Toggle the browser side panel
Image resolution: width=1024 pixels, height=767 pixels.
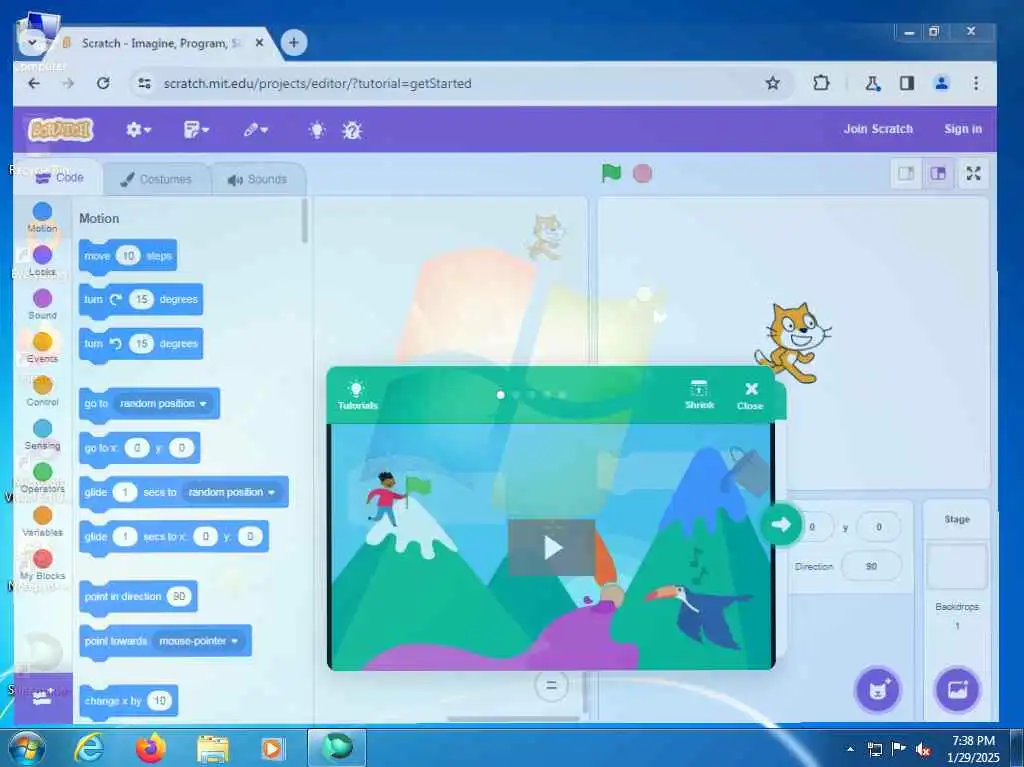pyautogui.click(x=906, y=83)
